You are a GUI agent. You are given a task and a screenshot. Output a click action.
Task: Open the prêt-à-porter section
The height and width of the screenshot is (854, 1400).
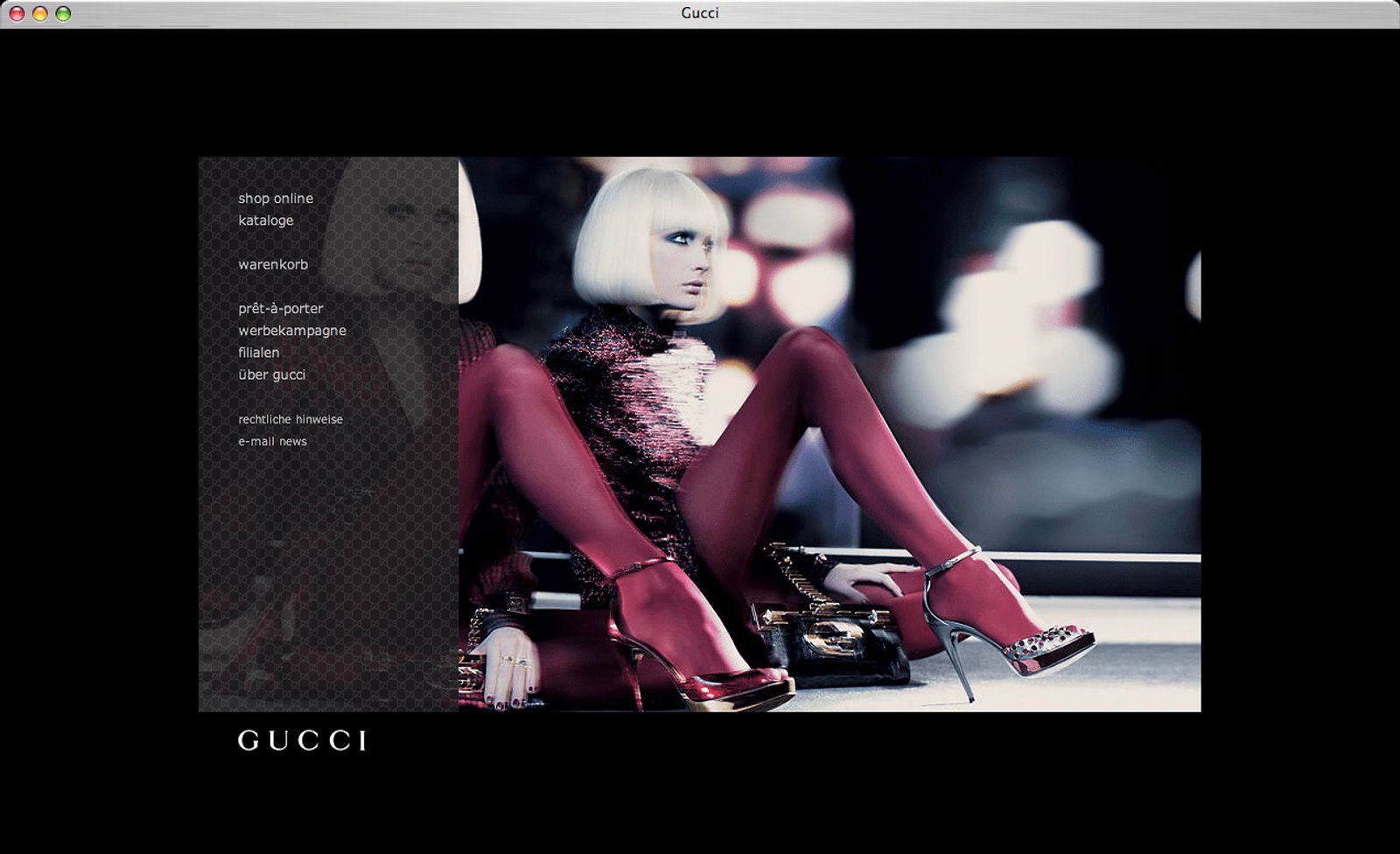click(x=281, y=309)
